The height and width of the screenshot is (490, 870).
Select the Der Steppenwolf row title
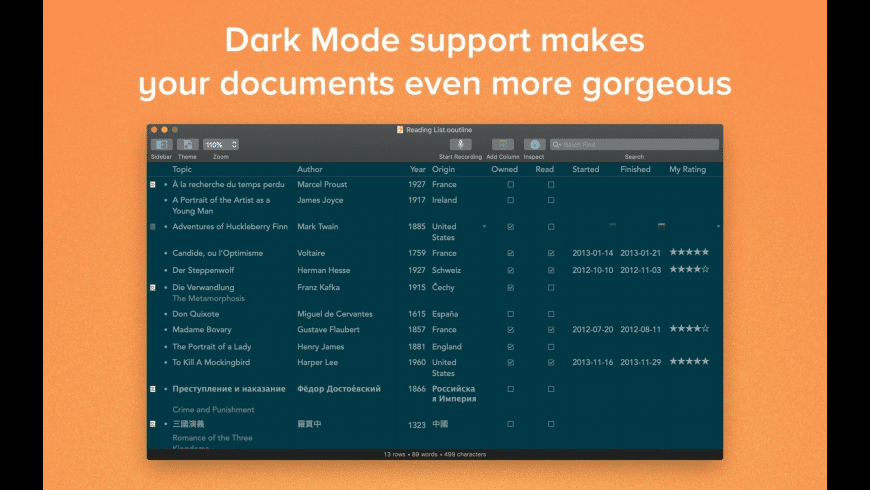[x=203, y=270]
